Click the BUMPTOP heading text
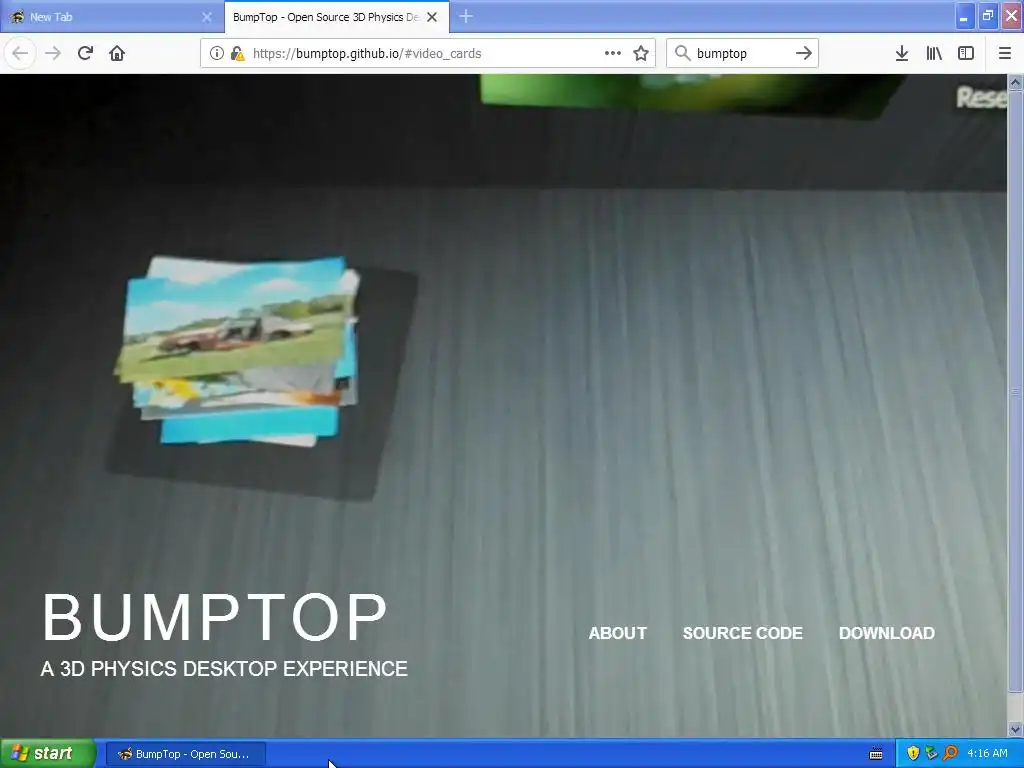Viewport: 1024px width, 768px height. pos(215,617)
